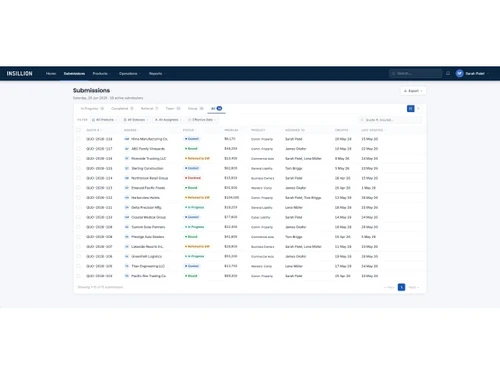Click Sterling Construction initials badge
500x375 pixels.
pyautogui.click(x=127, y=168)
